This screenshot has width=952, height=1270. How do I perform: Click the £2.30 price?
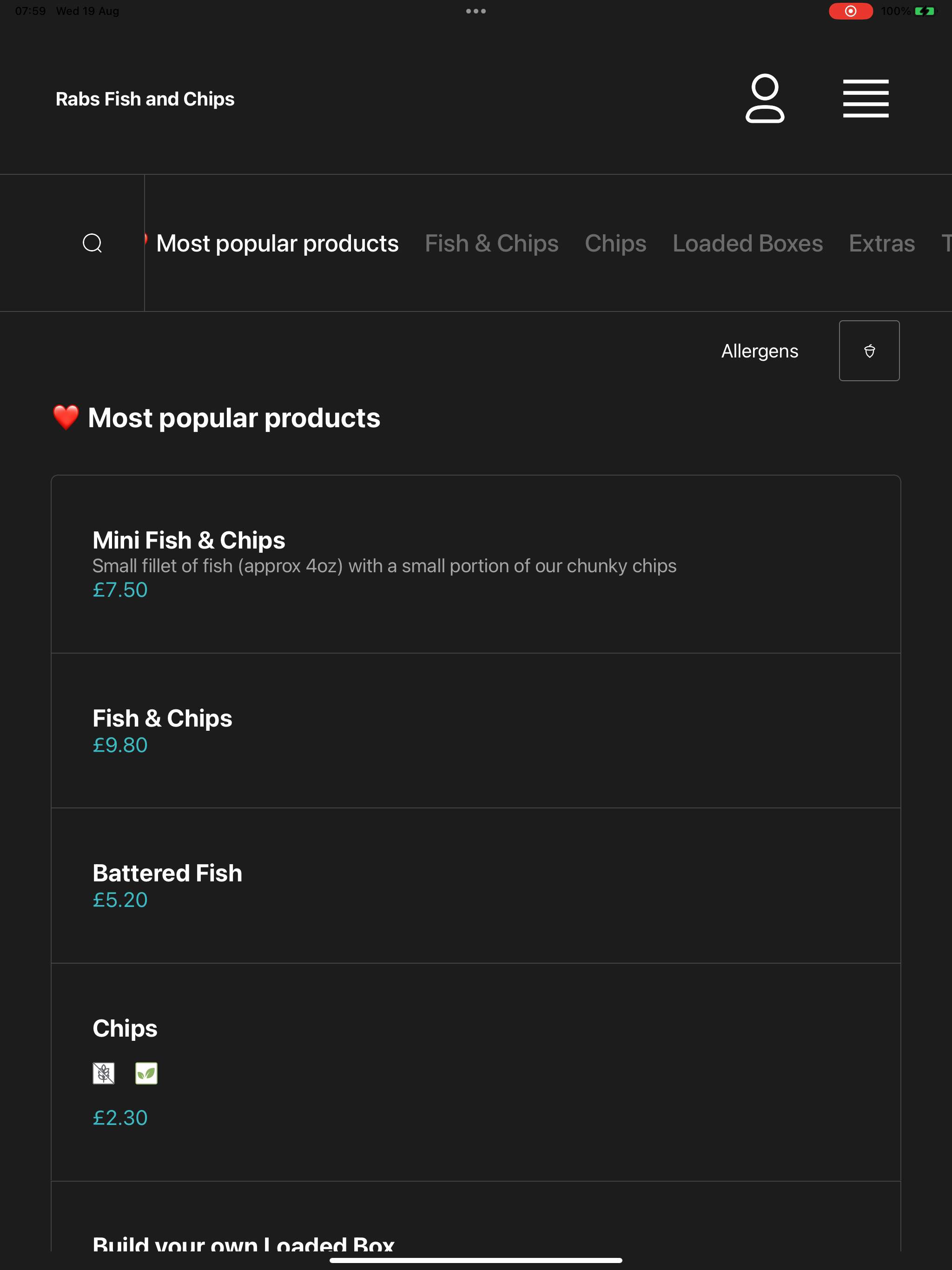click(120, 1118)
